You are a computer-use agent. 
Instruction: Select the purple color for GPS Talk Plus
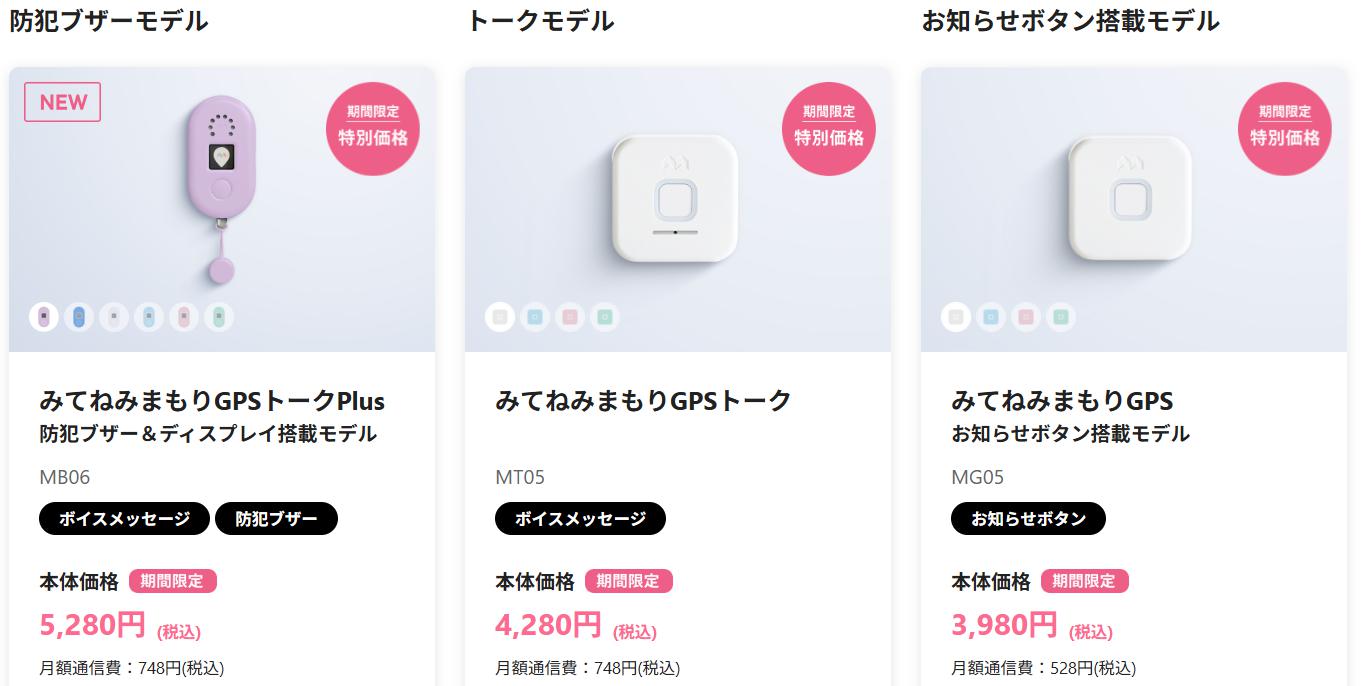click(x=44, y=318)
